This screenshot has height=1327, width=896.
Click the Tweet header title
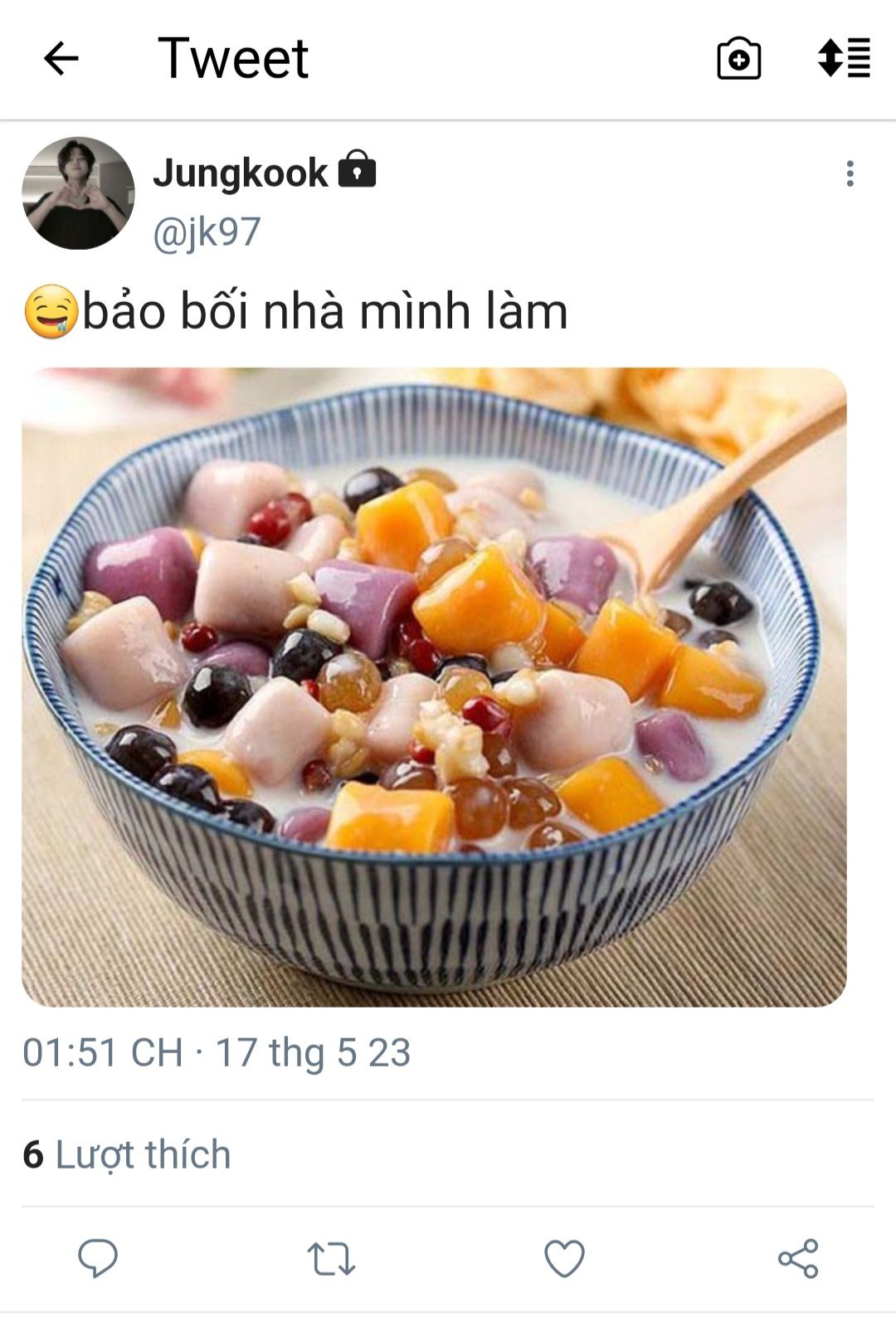233,58
